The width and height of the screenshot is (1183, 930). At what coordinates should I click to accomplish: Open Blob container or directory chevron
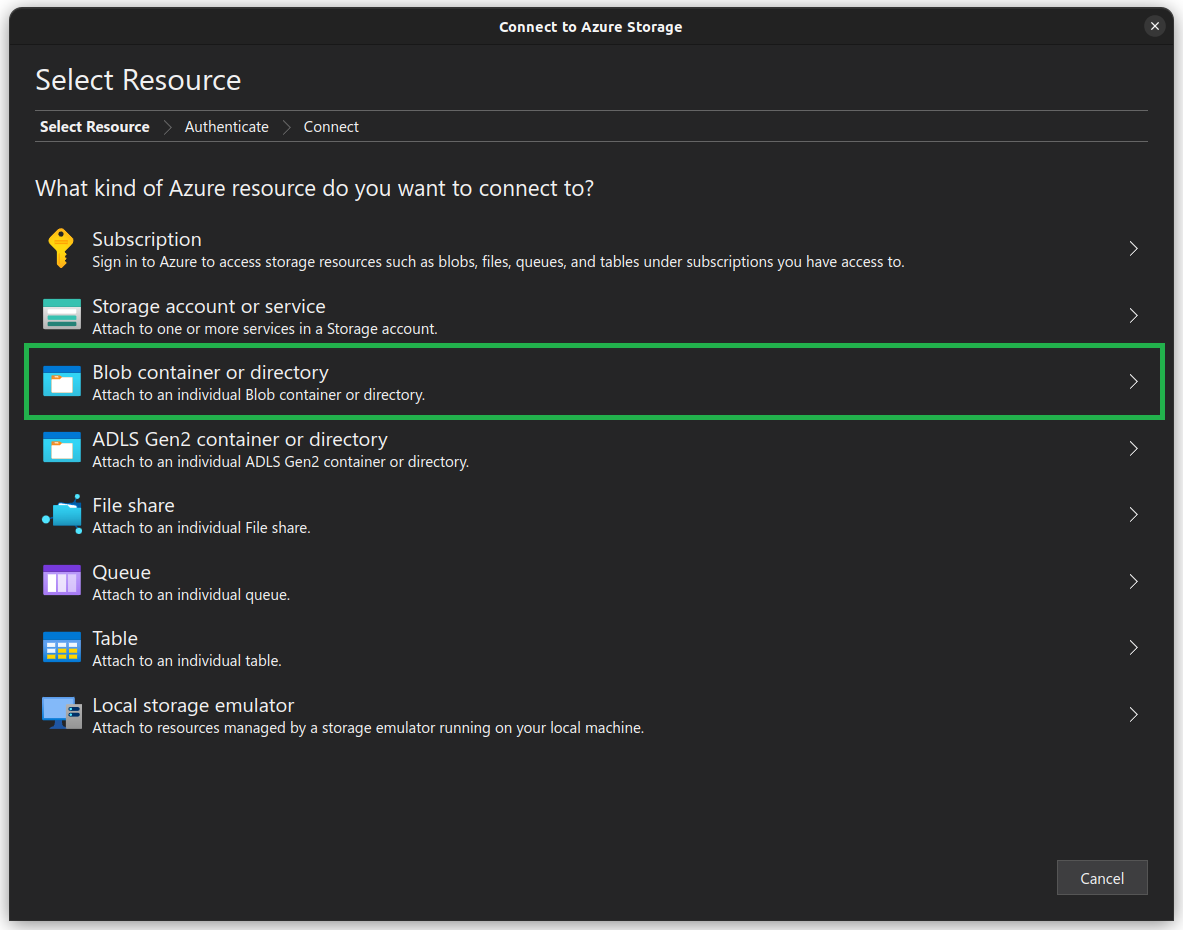tap(1133, 382)
